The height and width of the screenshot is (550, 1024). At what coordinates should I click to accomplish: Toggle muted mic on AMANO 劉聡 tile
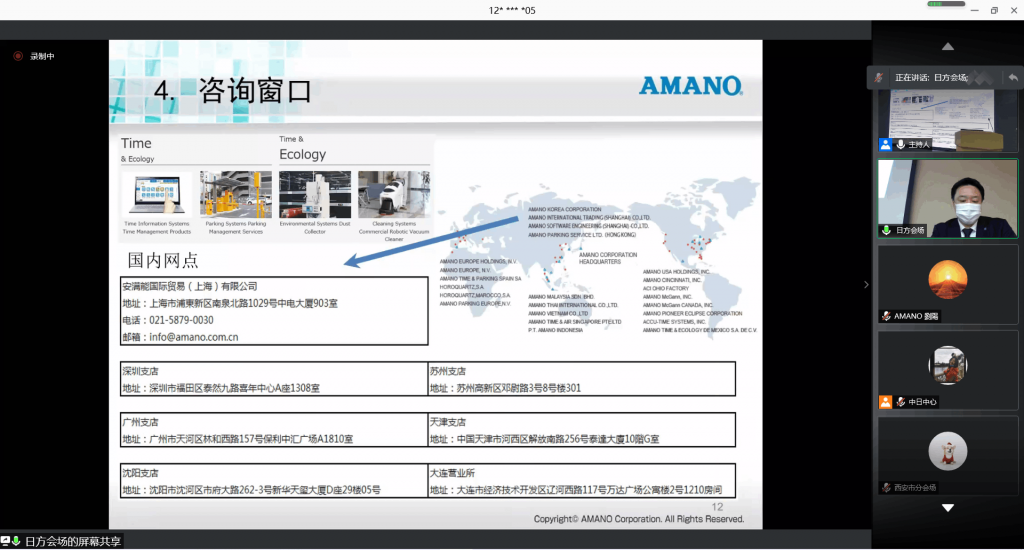885,316
